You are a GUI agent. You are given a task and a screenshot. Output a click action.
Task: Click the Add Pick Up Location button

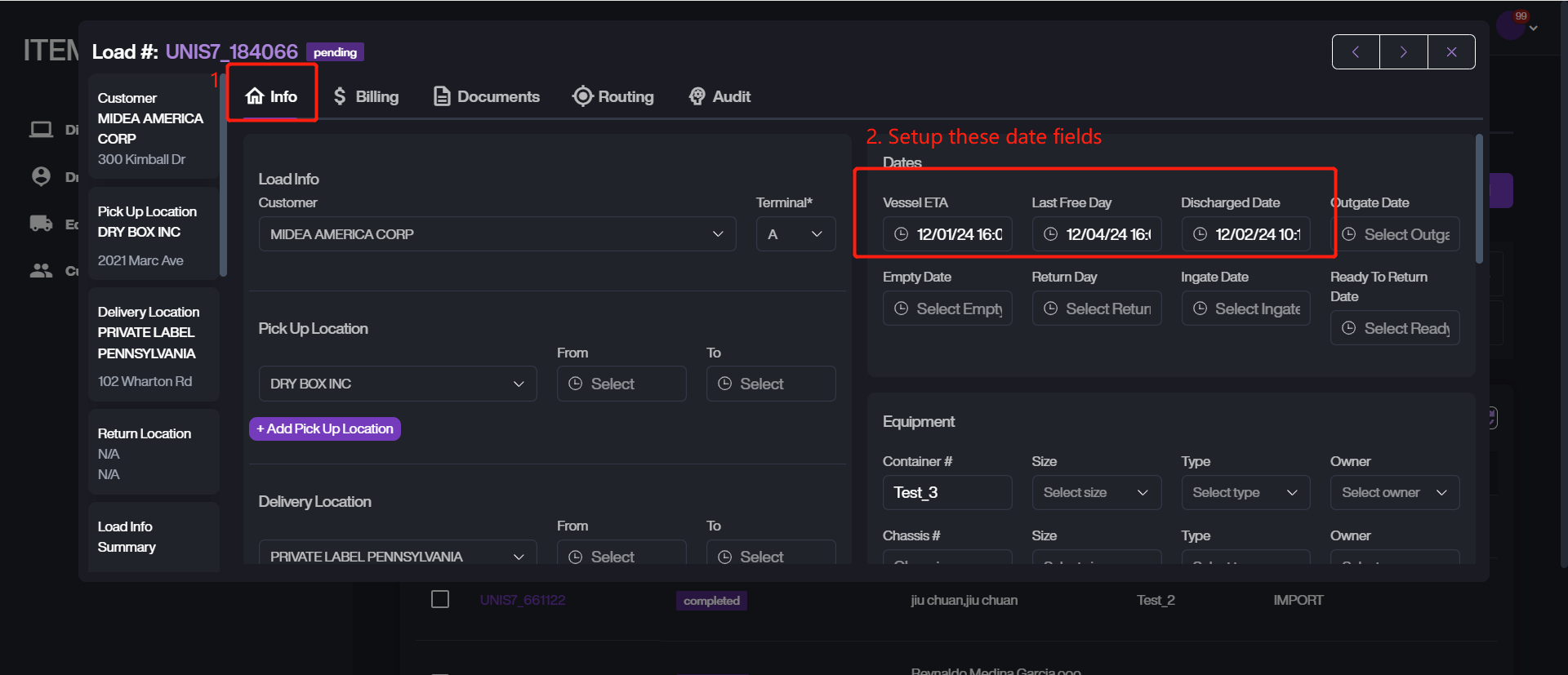point(324,429)
